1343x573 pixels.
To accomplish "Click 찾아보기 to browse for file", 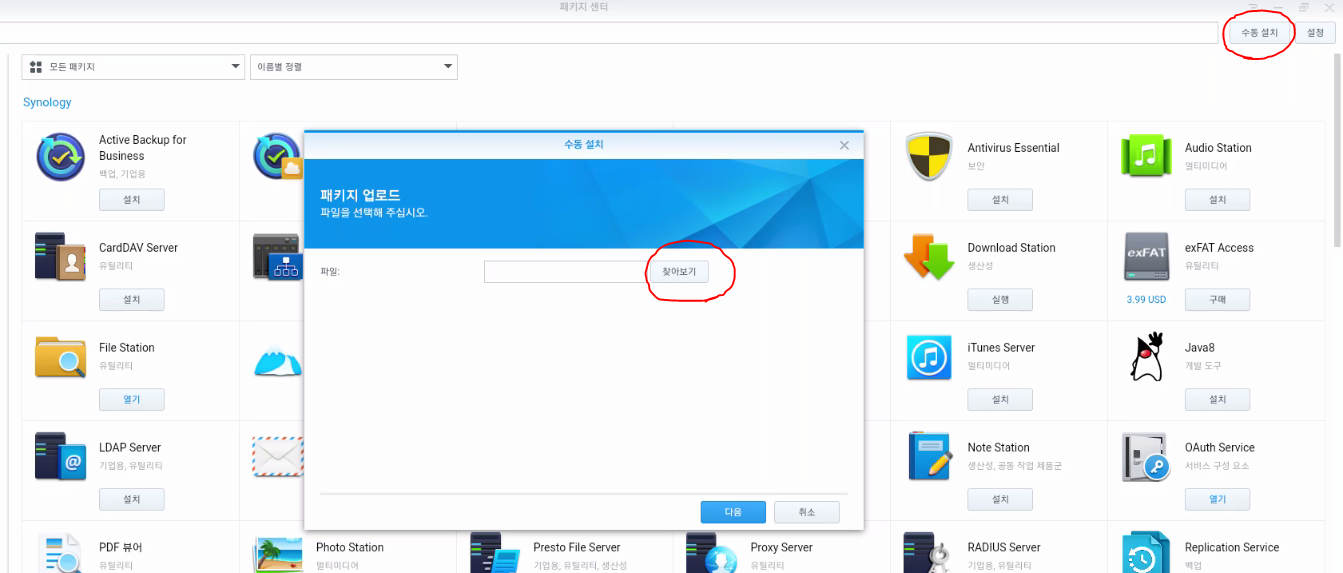I will (679, 271).
